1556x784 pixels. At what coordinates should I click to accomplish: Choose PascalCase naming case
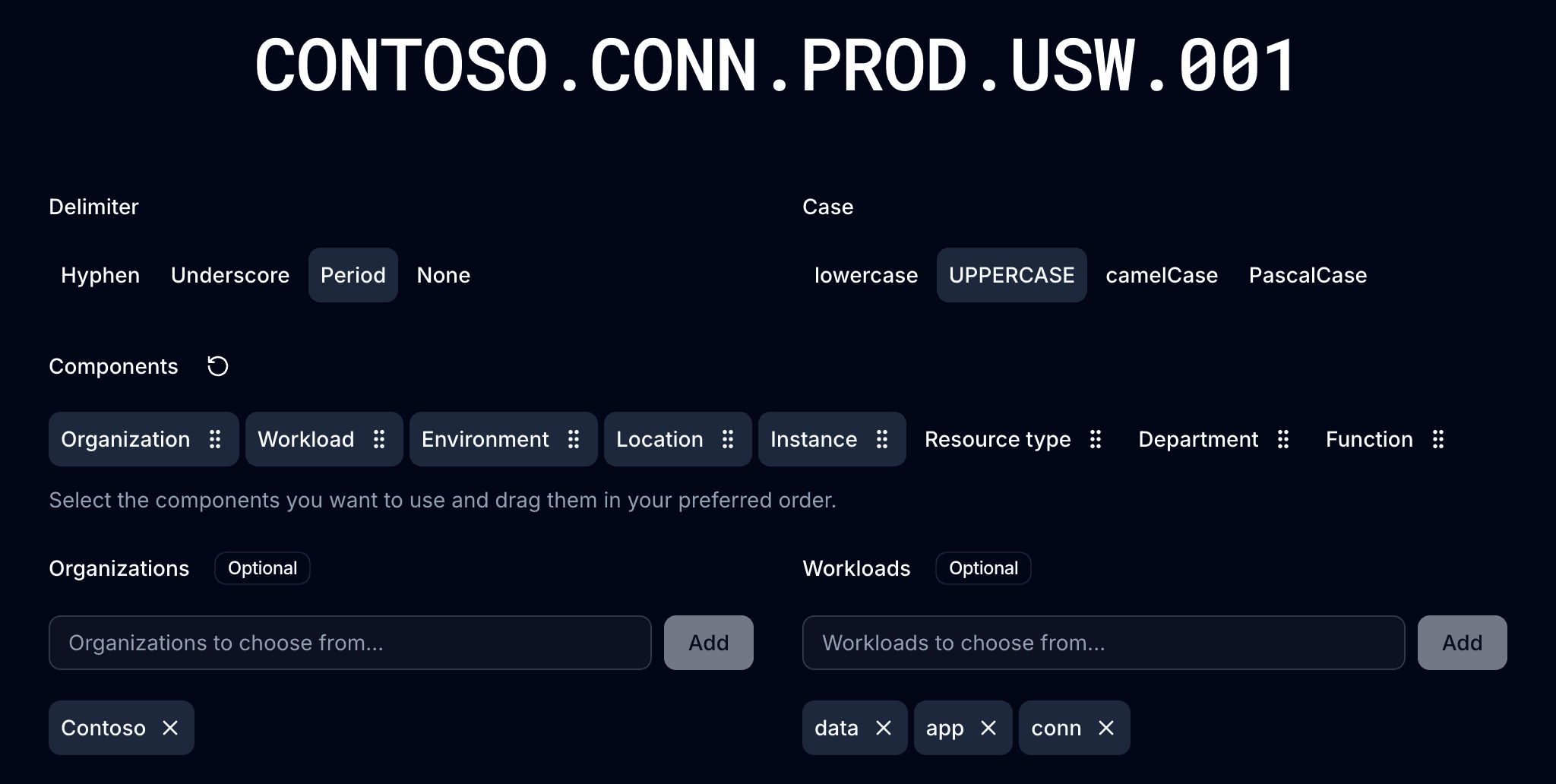(1308, 275)
